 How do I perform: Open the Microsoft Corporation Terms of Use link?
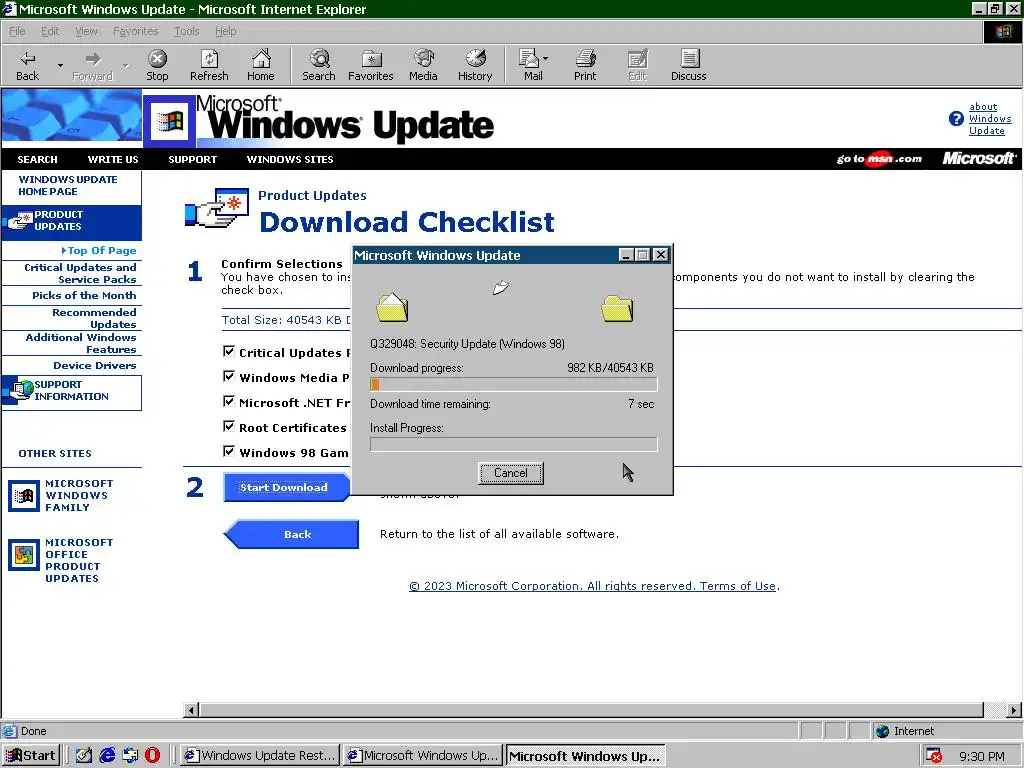point(593,586)
